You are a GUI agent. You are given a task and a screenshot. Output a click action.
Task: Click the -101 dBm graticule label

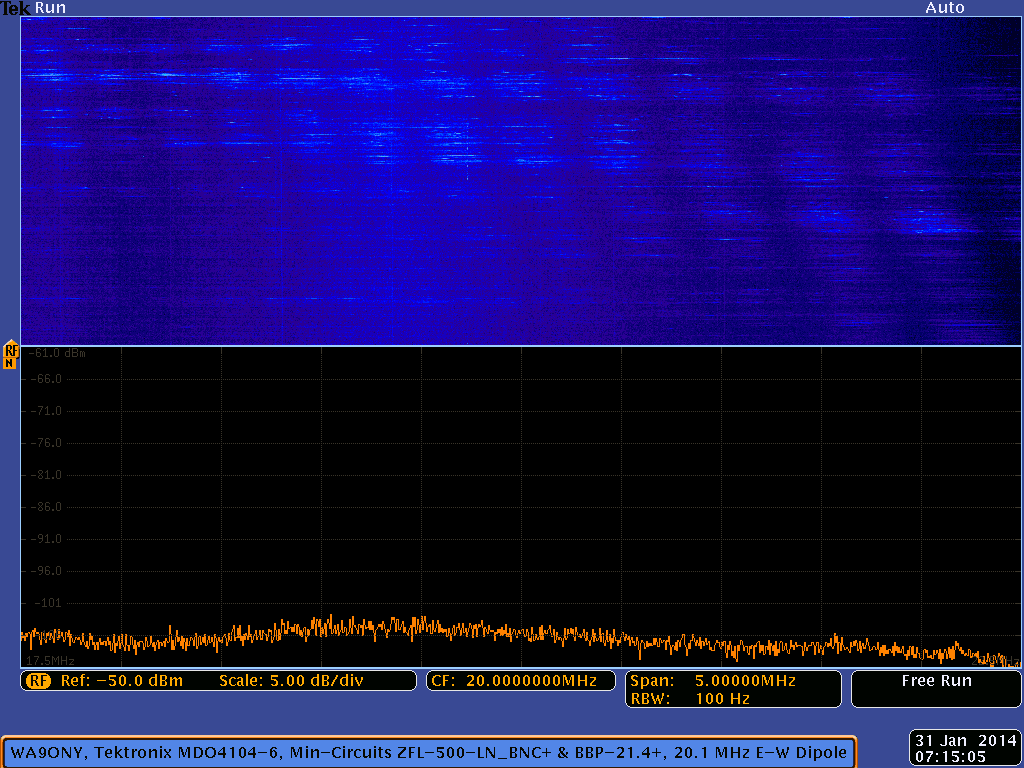click(47, 603)
